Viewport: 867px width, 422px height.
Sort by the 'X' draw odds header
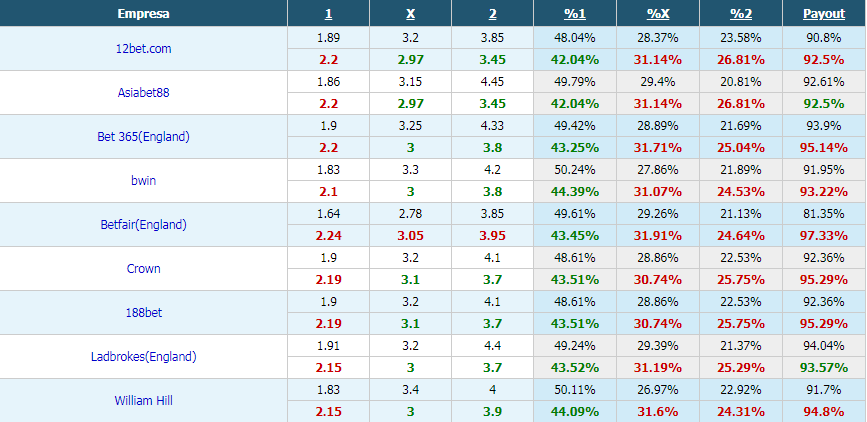(x=410, y=14)
